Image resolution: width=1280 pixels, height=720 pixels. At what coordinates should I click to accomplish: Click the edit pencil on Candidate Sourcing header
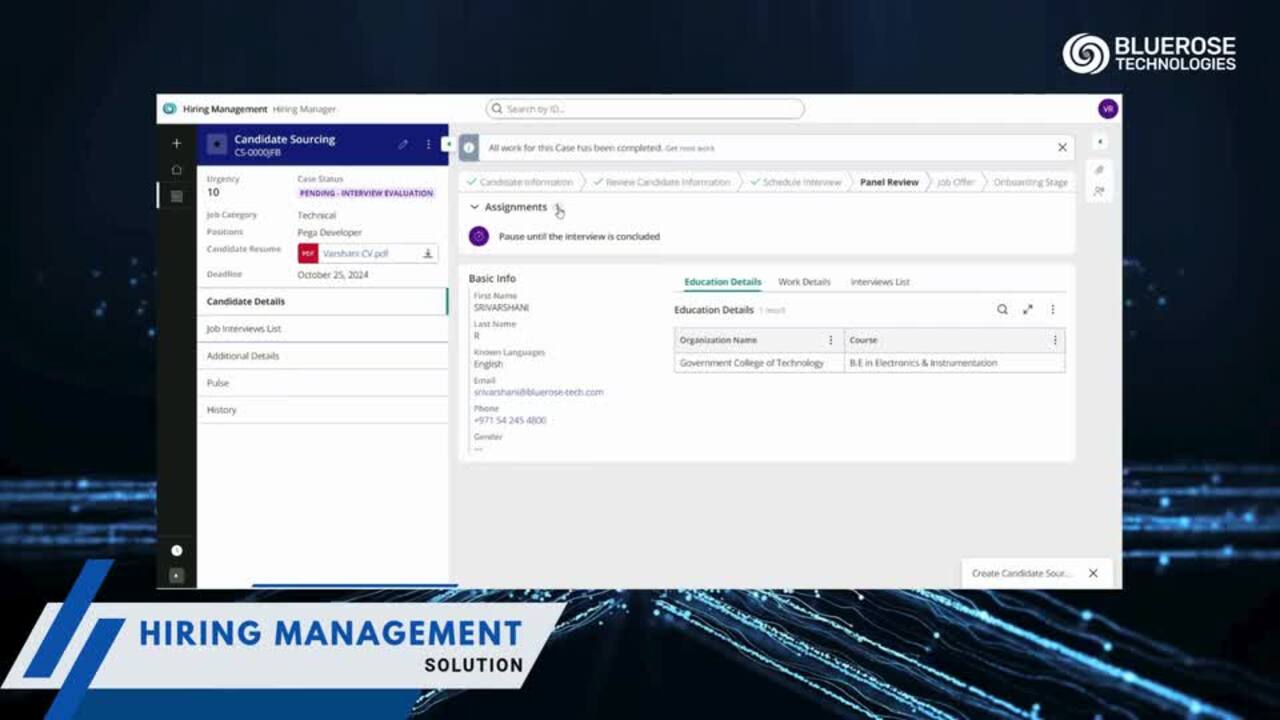(403, 144)
